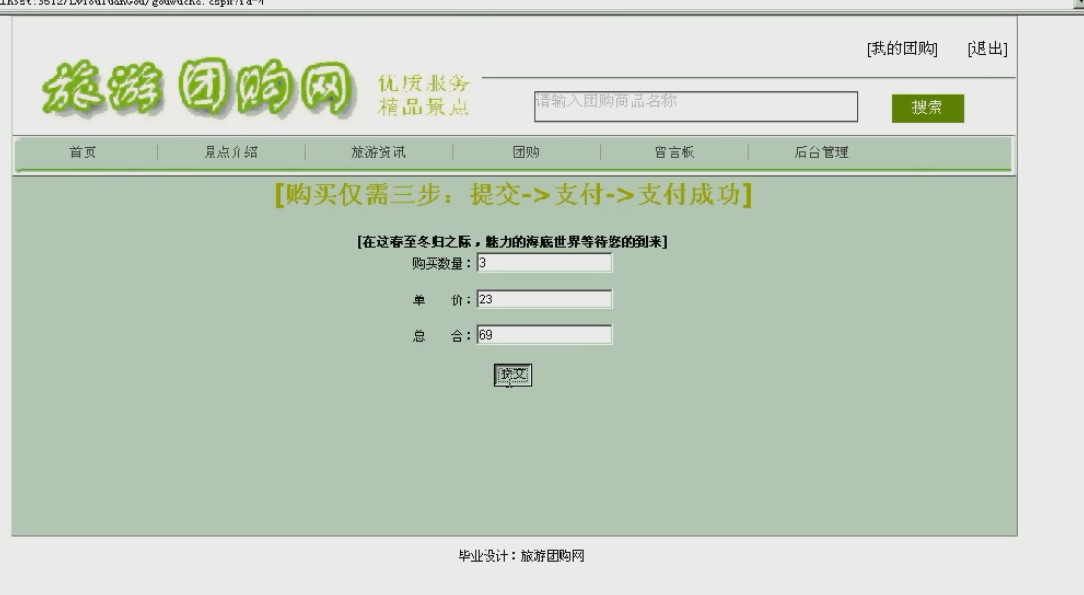1084x595 pixels.
Task: Click the 我的团购 link
Action: [x=902, y=48]
